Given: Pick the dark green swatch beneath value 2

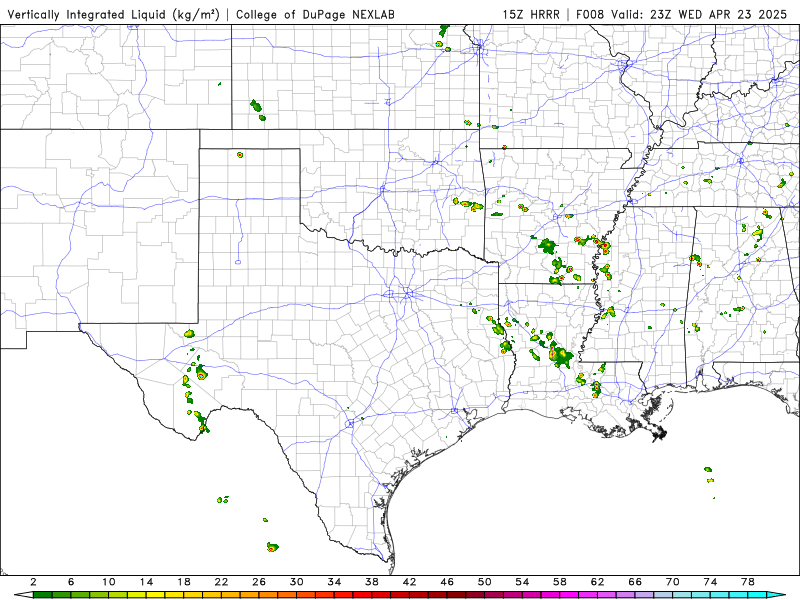Looking at the screenshot, I should (x=42, y=595).
